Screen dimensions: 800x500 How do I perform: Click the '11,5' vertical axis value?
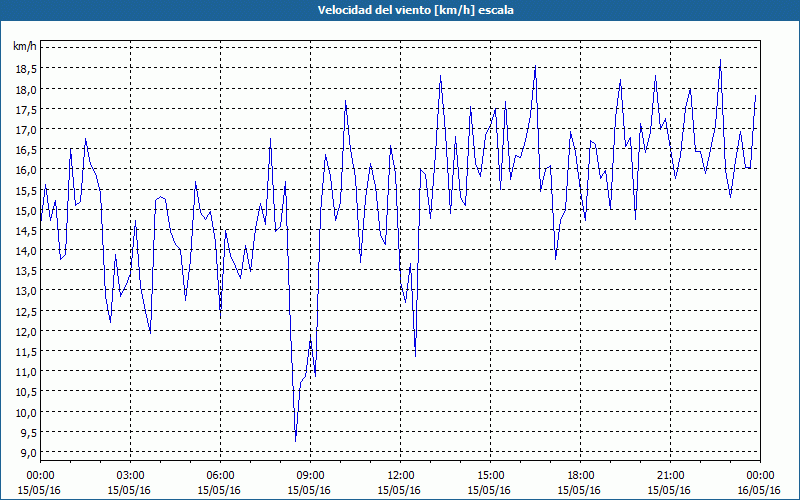(27, 352)
